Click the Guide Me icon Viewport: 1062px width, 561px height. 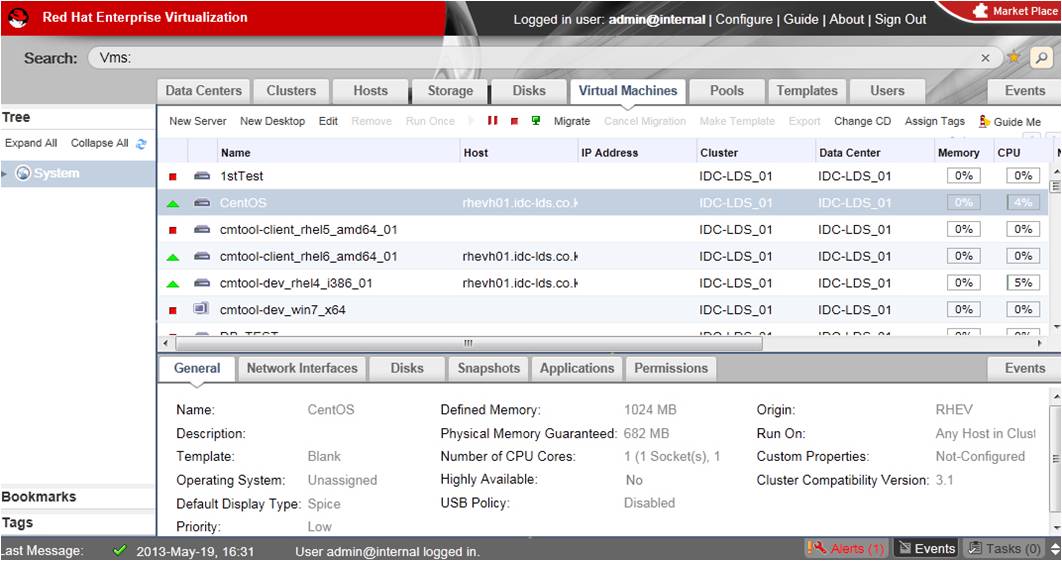pyautogui.click(x=984, y=121)
